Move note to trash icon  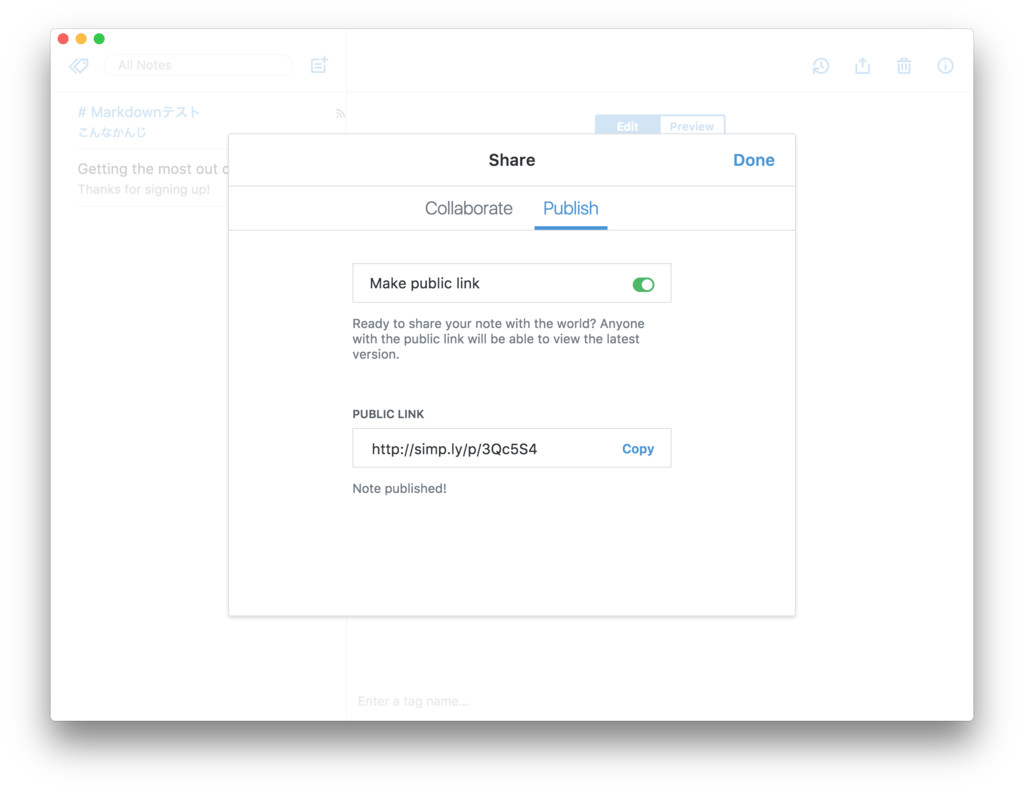[x=904, y=65]
